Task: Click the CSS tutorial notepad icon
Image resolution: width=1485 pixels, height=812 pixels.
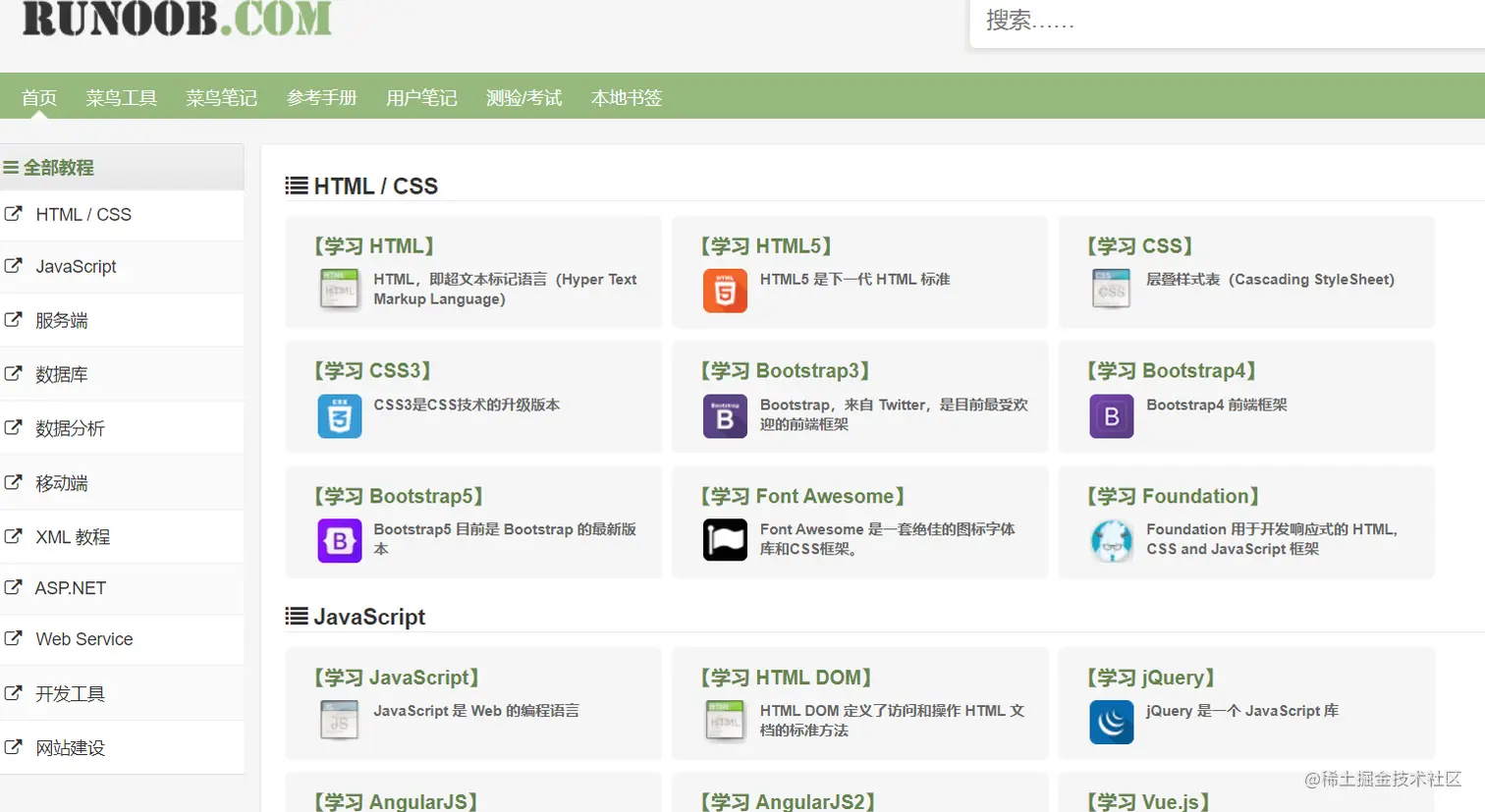Action: (x=1112, y=291)
